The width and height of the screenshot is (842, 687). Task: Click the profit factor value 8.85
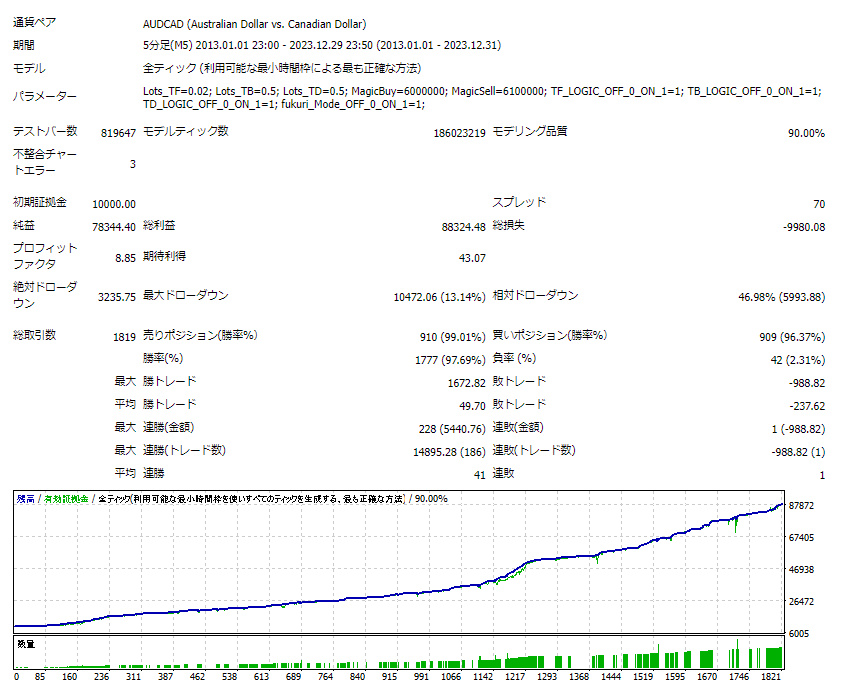coord(126,258)
